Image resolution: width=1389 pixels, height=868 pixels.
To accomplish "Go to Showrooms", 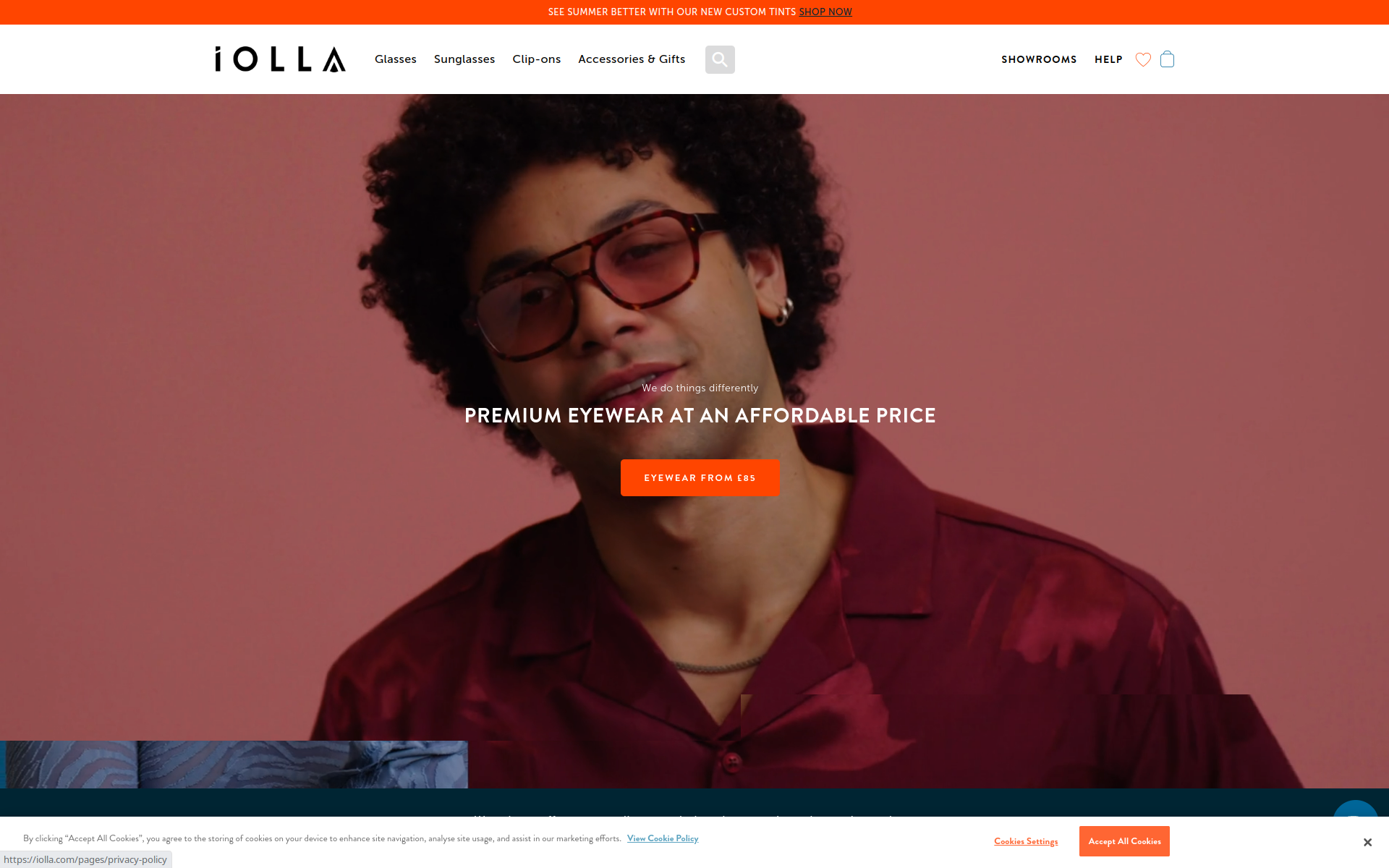I will pos(1039,59).
